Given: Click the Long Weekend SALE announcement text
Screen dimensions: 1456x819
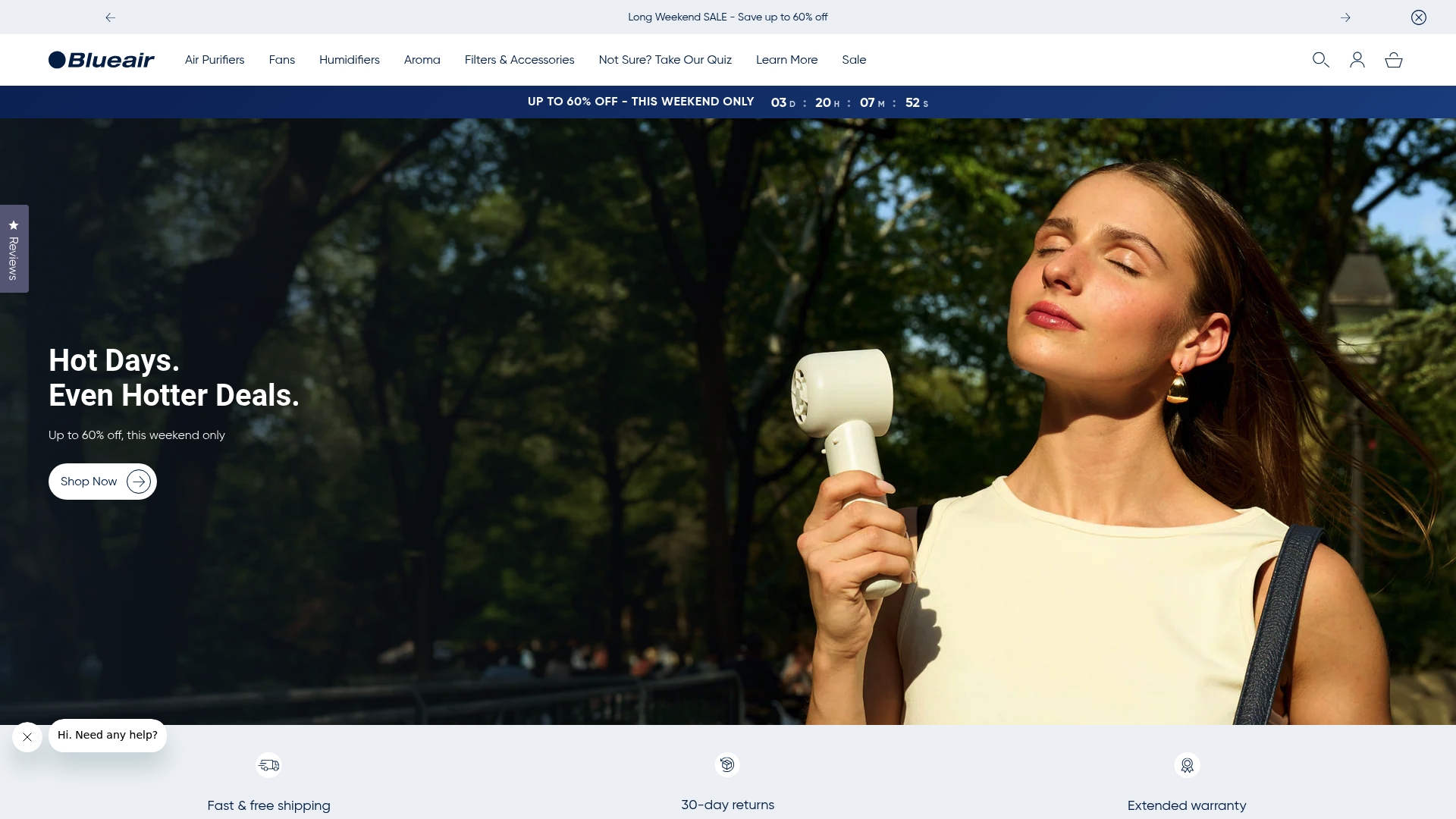Looking at the screenshot, I should 727,17.
